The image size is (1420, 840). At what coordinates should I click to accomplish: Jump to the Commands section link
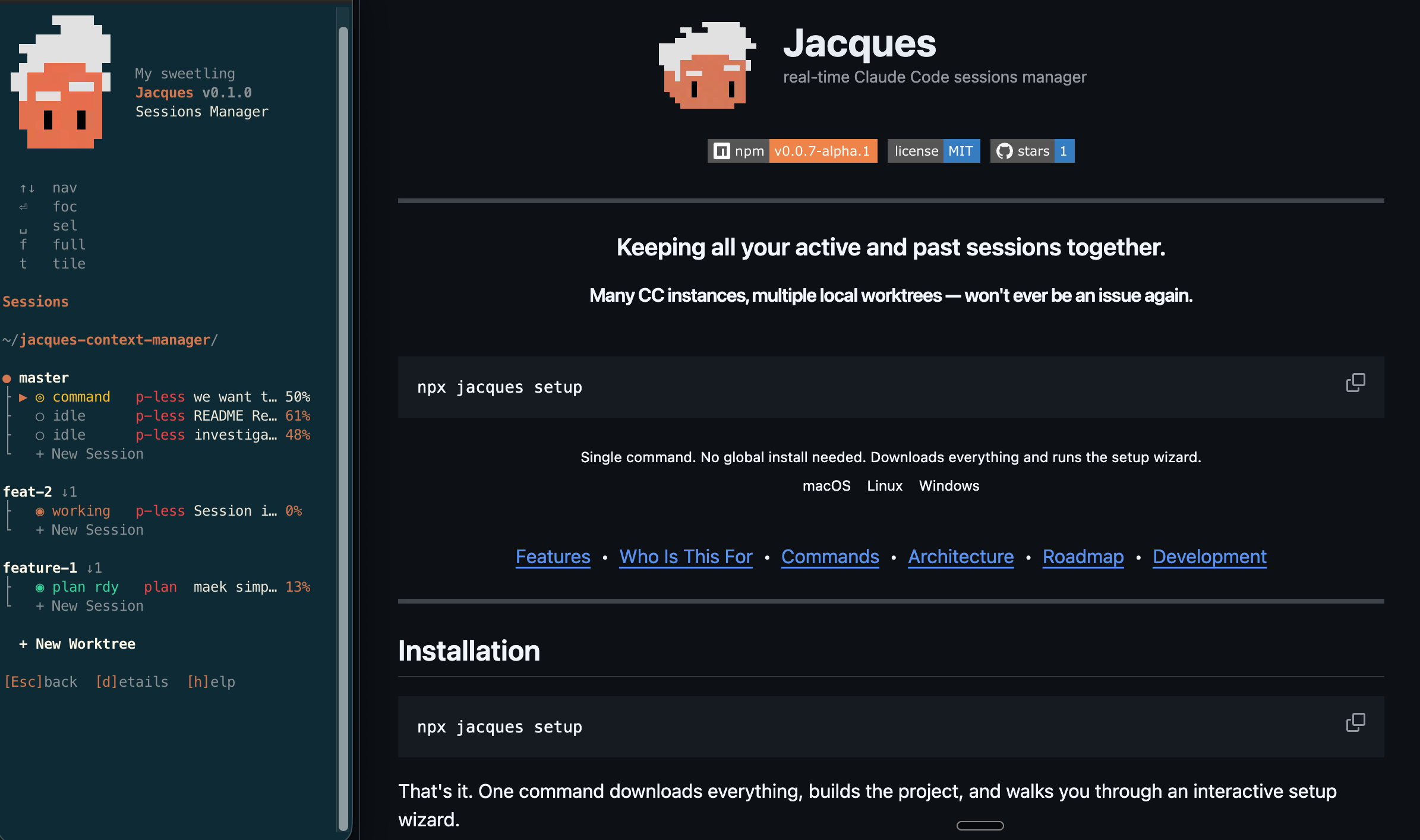[x=830, y=557]
